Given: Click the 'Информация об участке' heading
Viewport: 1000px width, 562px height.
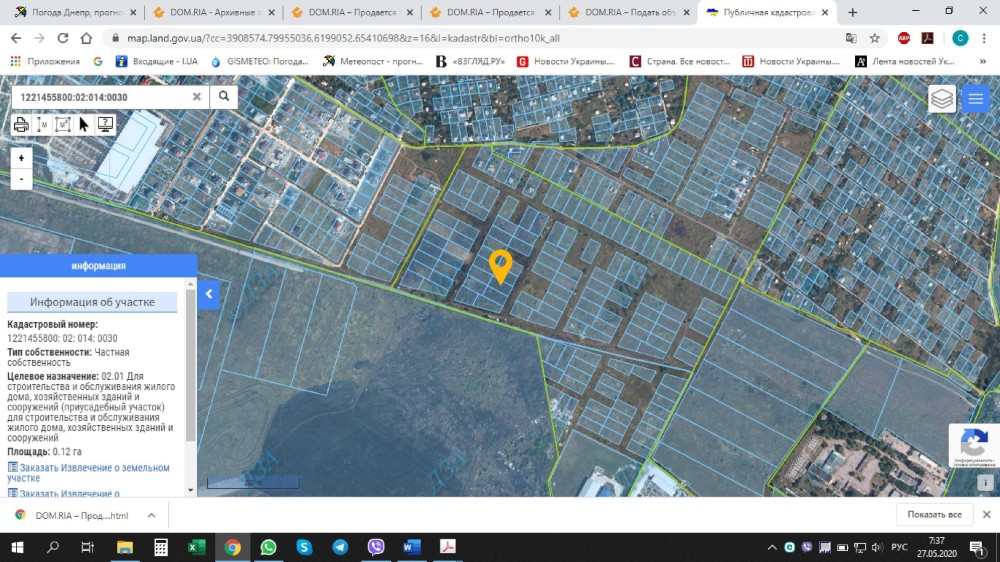Looking at the screenshot, I should (x=92, y=302).
